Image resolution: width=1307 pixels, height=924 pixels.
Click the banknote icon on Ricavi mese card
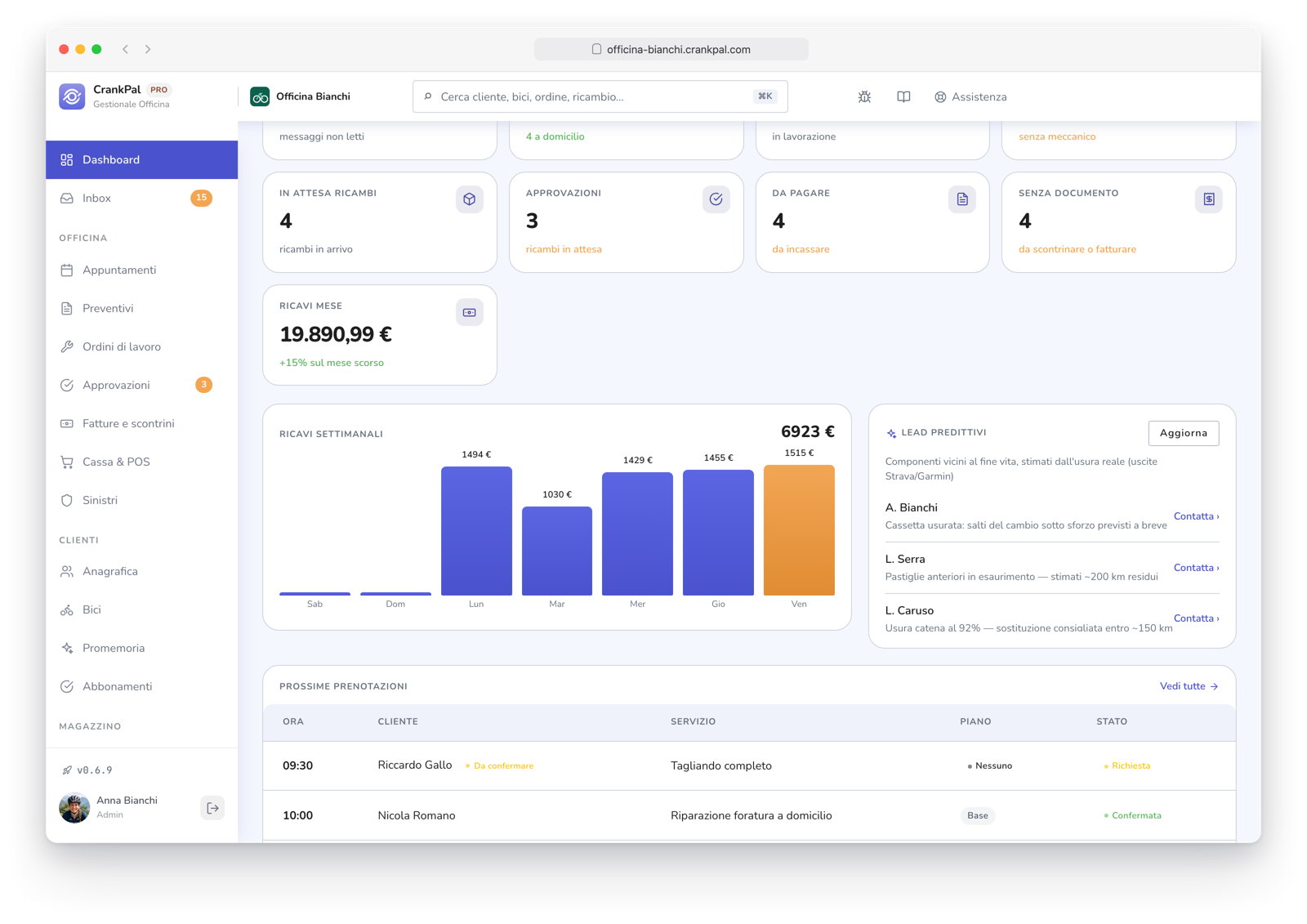pyautogui.click(x=470, y=312)
